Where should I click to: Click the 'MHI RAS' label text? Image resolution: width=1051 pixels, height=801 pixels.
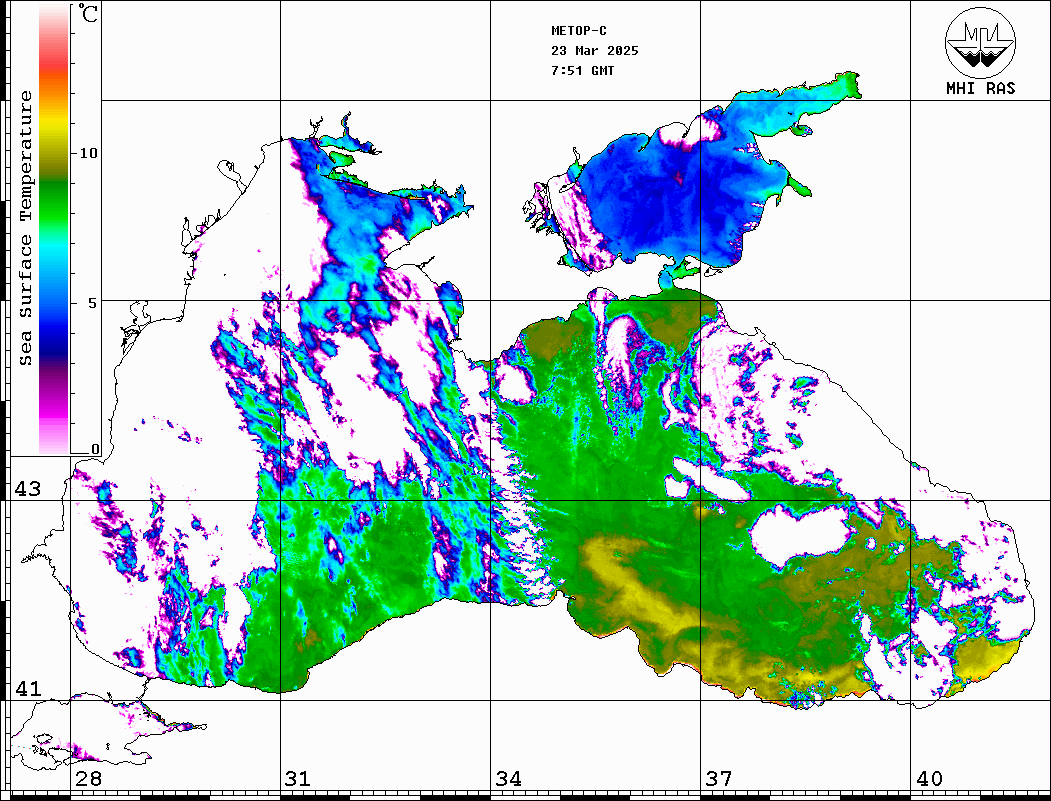(980, 88)
